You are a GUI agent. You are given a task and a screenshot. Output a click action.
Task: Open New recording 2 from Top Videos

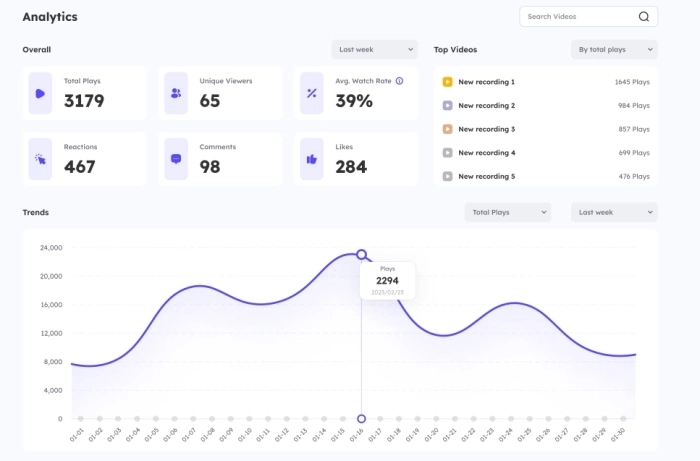point(486,106)
